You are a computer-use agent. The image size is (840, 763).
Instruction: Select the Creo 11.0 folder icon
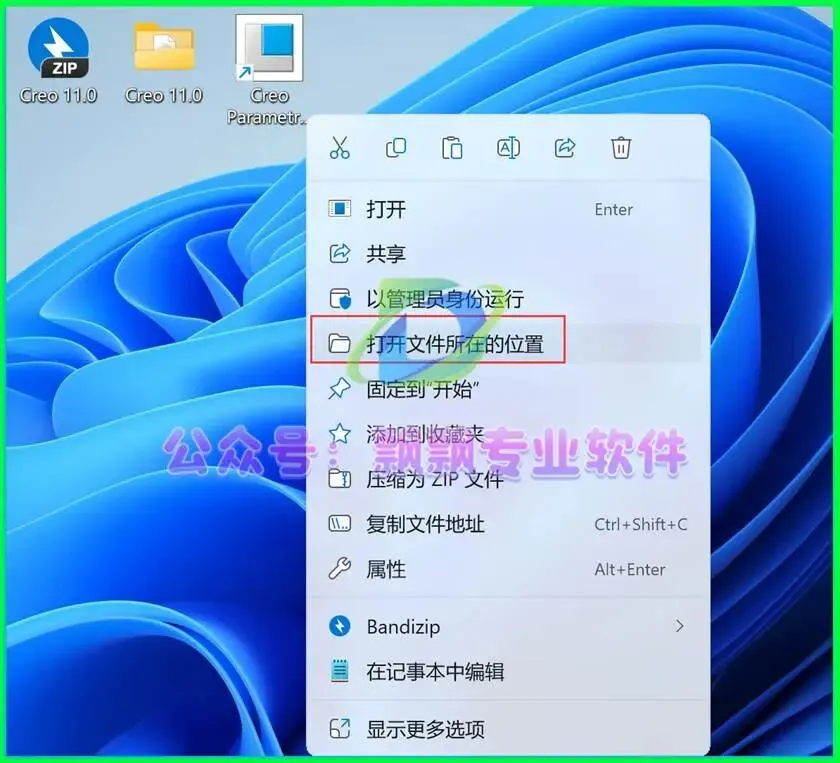coord(164,47)
